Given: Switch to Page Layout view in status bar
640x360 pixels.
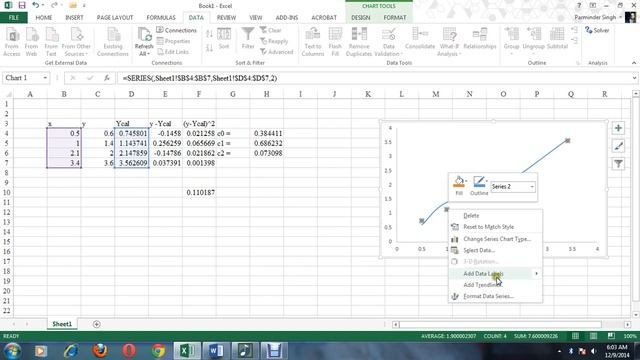Looking at the screenshot, I should click(x=593, y=336).
